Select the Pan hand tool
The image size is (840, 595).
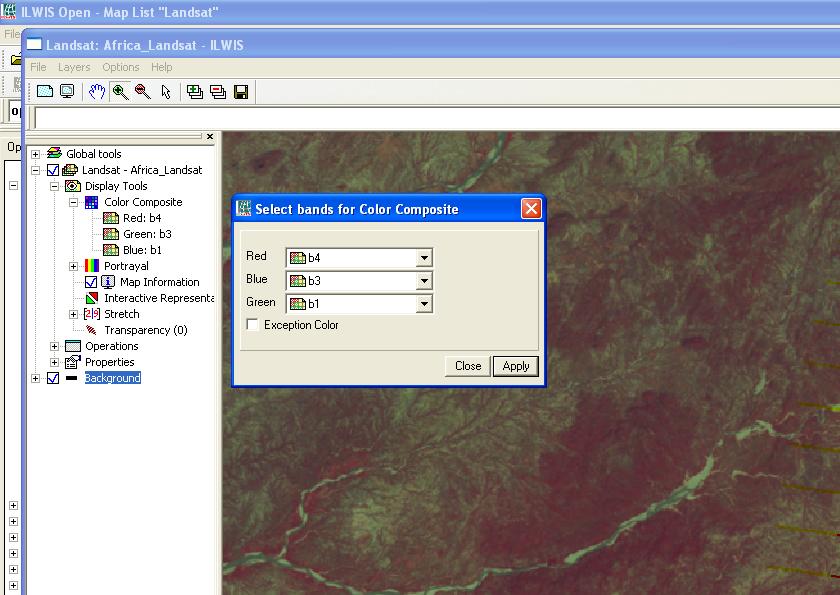coord(97,92)
